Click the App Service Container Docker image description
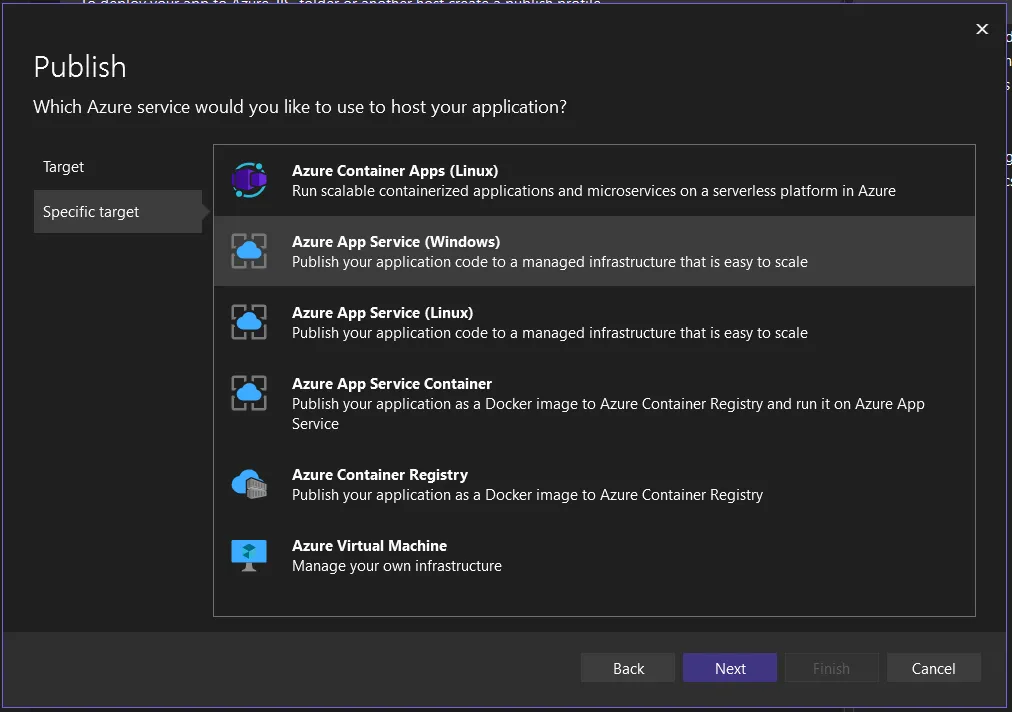Viewport: 1012px width, 712px height. 608,413
